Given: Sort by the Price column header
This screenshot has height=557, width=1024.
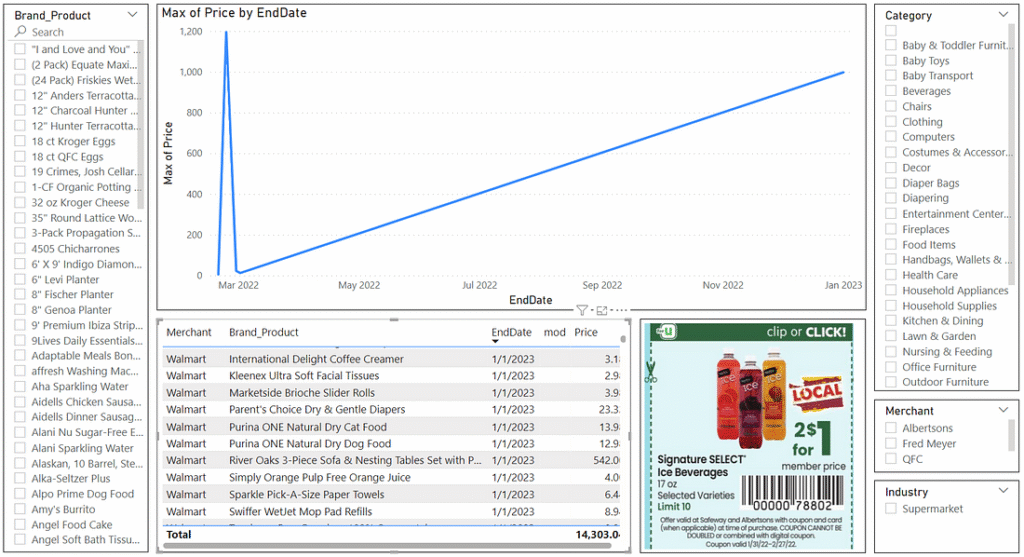Looking at the screenshot, I should tap(586, 332).
